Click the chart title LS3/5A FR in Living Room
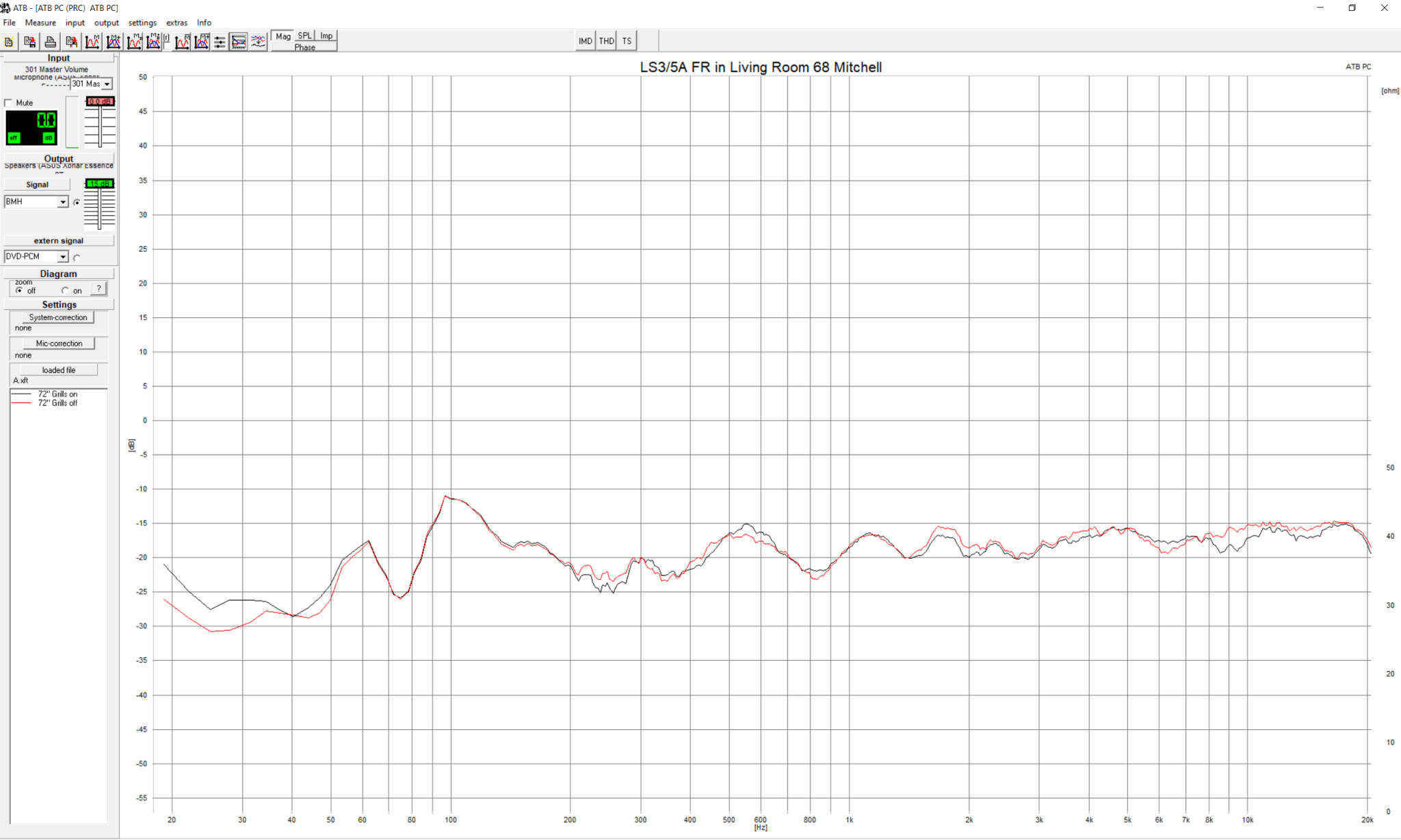Image resolution: width=1401 pixels, height=840 pixels. click(761, 67)
